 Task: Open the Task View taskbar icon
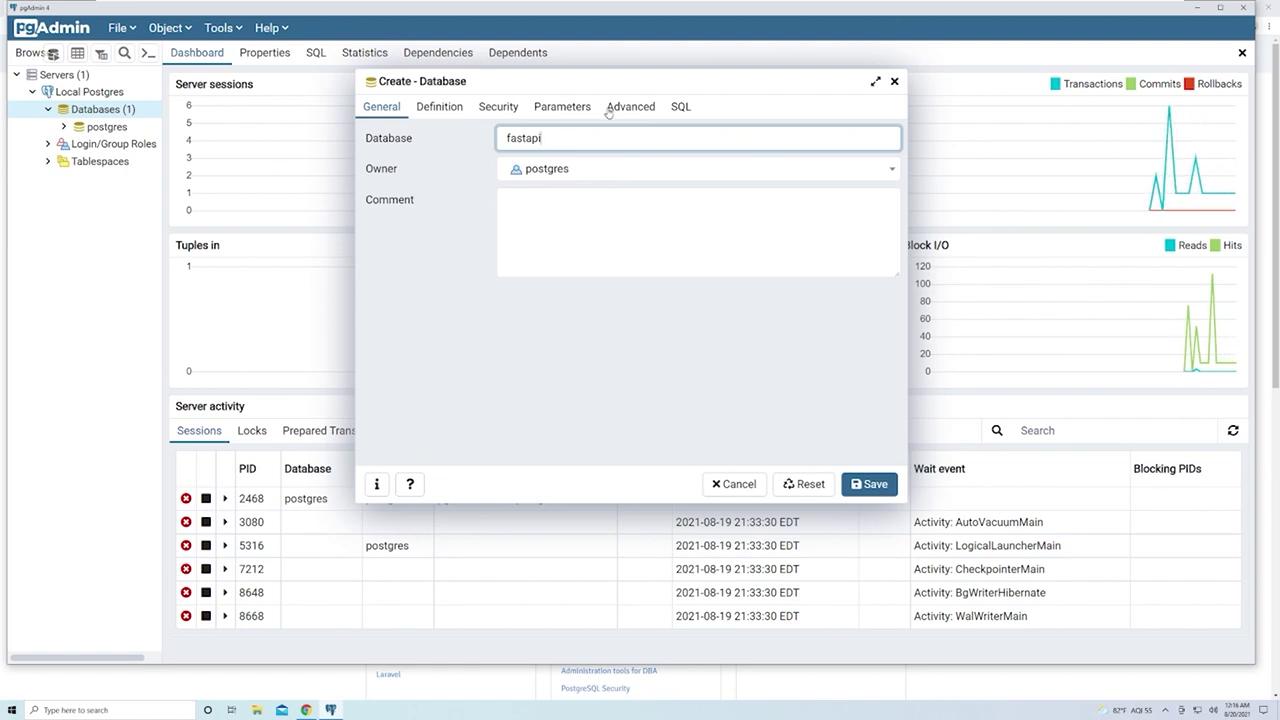tap(232, 710)
